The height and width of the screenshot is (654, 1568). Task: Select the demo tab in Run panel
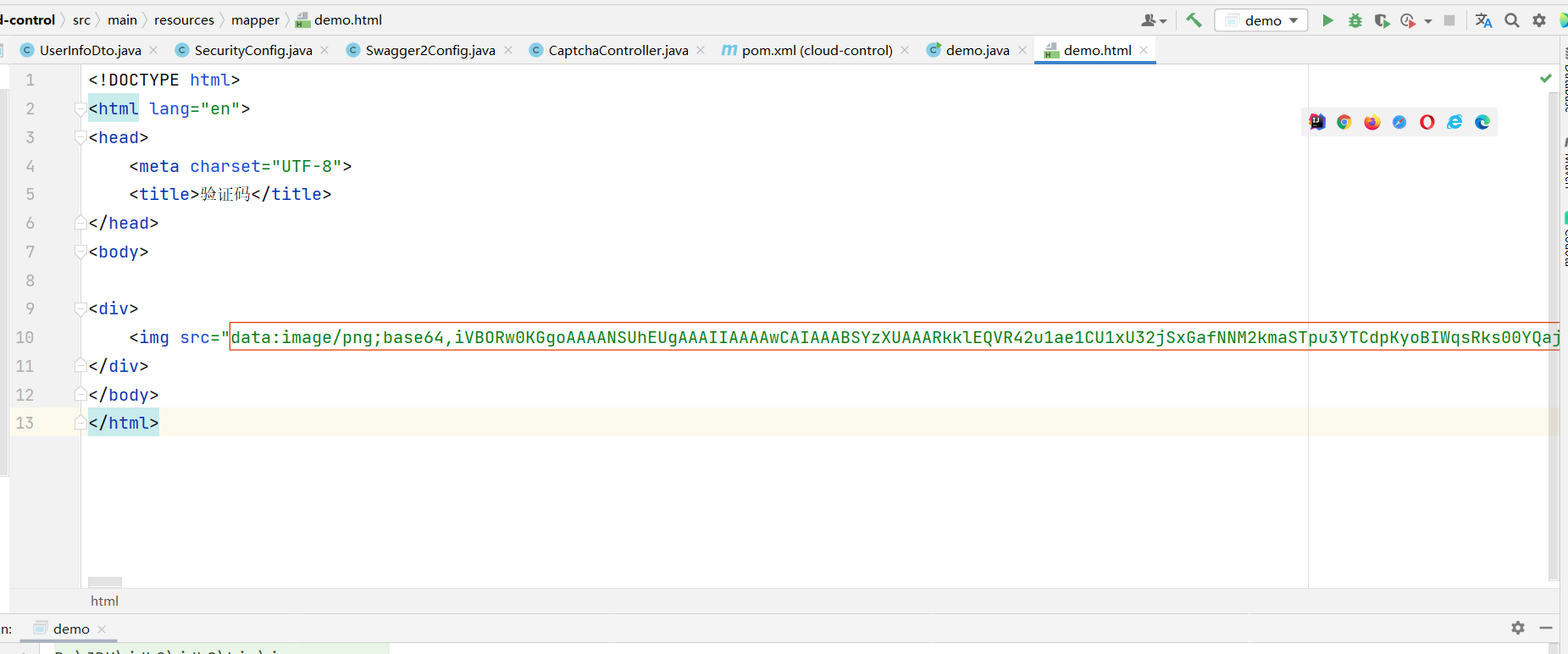coord(70,629)
